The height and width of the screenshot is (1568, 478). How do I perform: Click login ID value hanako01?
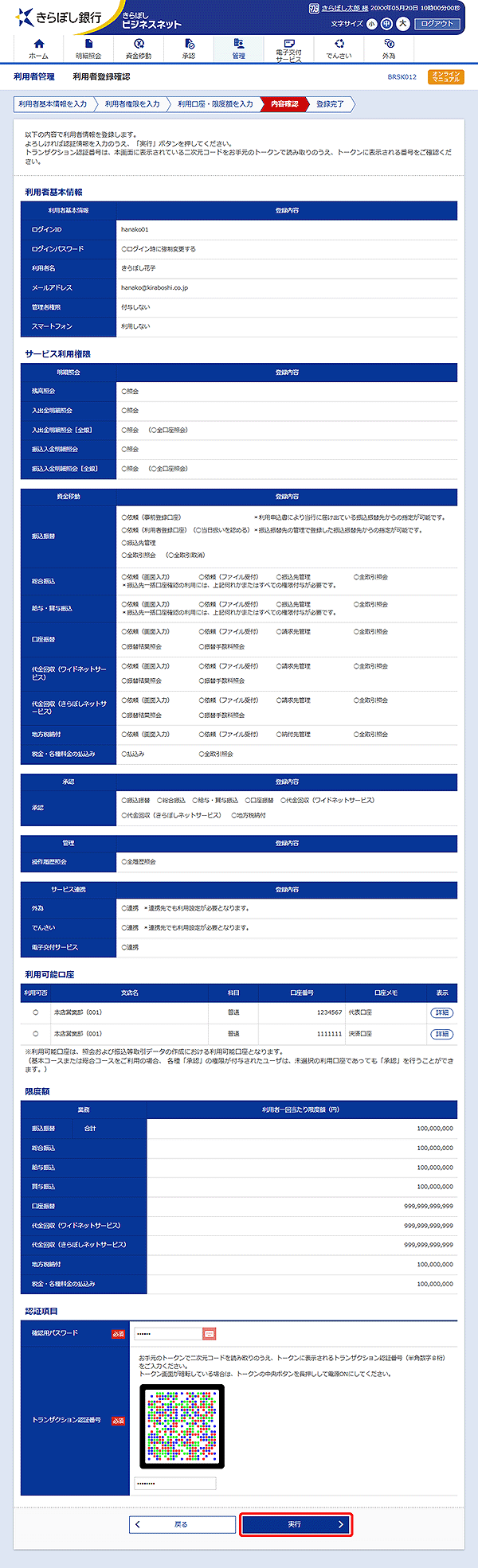[135, 230]
